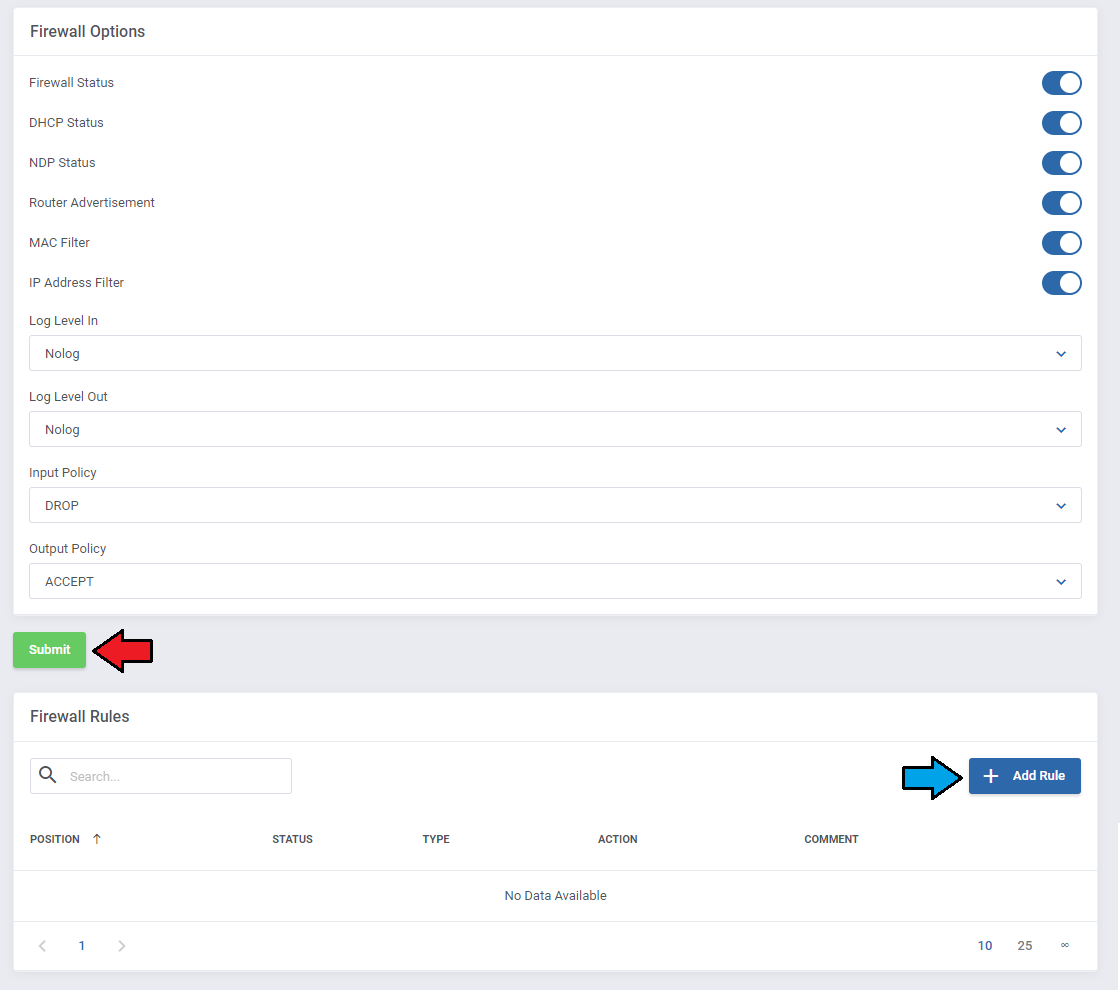Click the green Submit button

49,650
